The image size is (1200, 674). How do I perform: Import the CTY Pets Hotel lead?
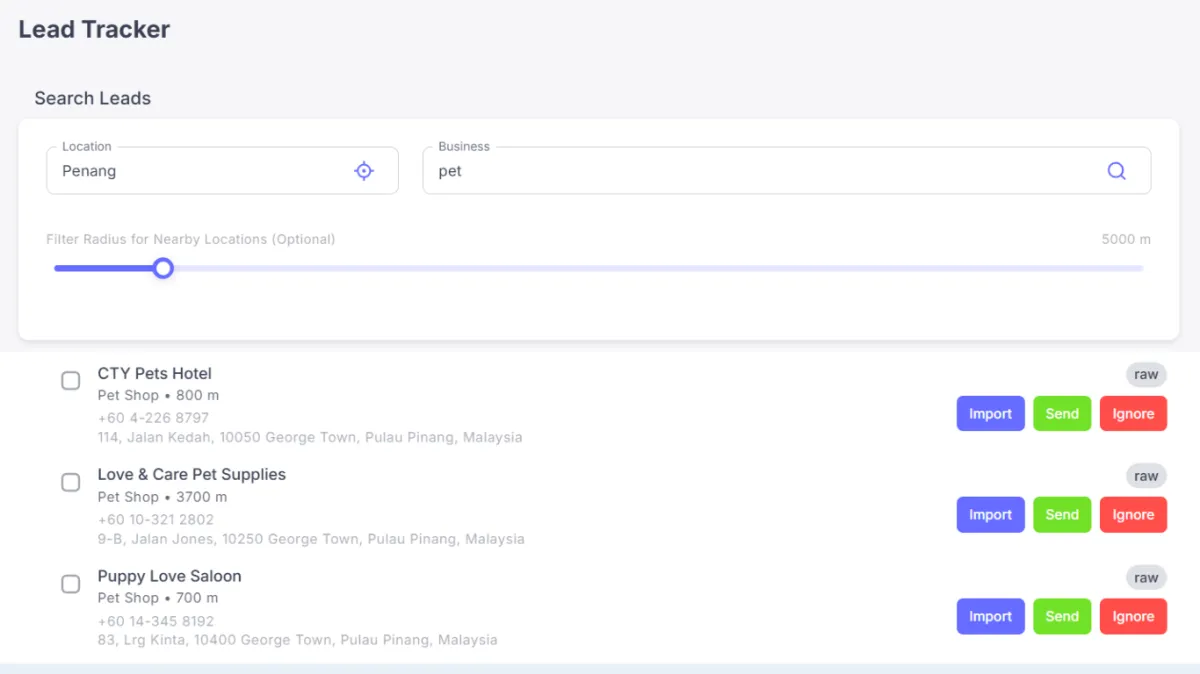point(991,414)
